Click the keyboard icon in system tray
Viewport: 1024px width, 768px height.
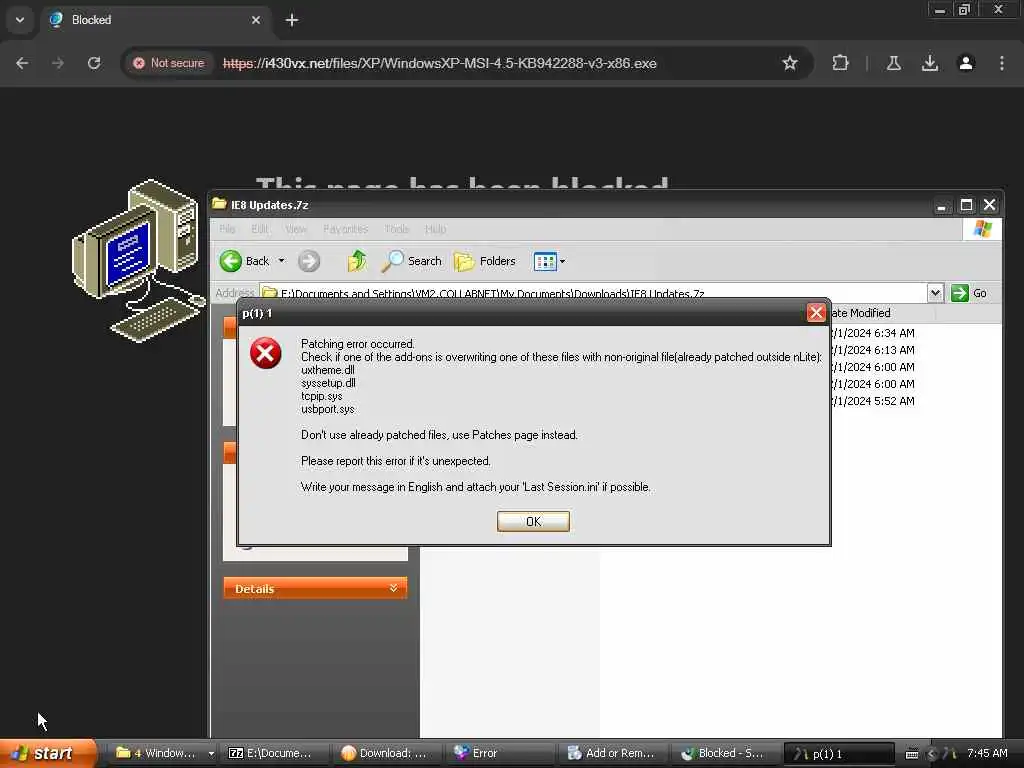[x=912, y=754]
